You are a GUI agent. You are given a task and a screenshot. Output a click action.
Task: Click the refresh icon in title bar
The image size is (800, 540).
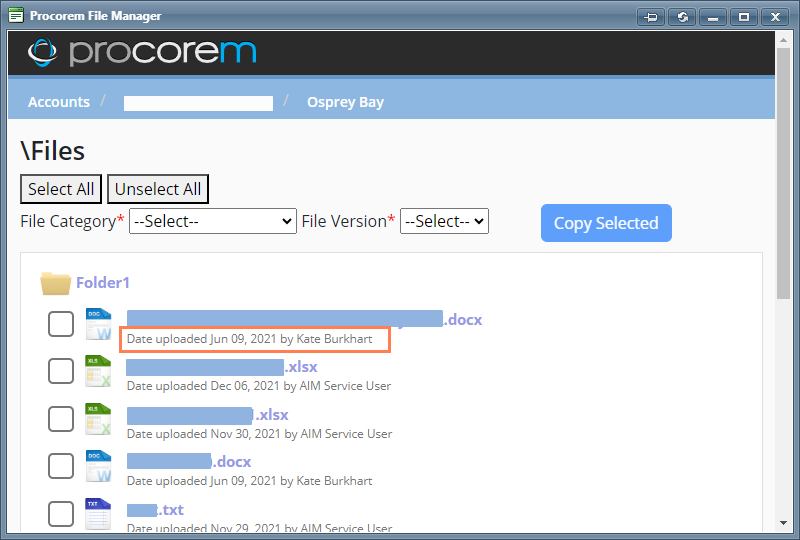[x=682, y=17]
